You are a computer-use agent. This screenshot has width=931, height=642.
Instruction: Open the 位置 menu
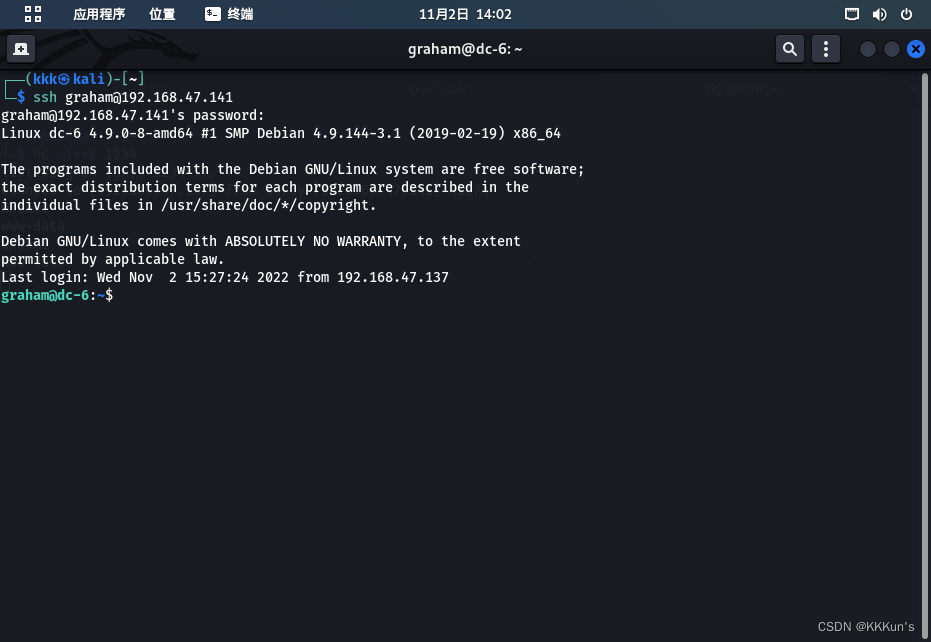coord(162,14)
